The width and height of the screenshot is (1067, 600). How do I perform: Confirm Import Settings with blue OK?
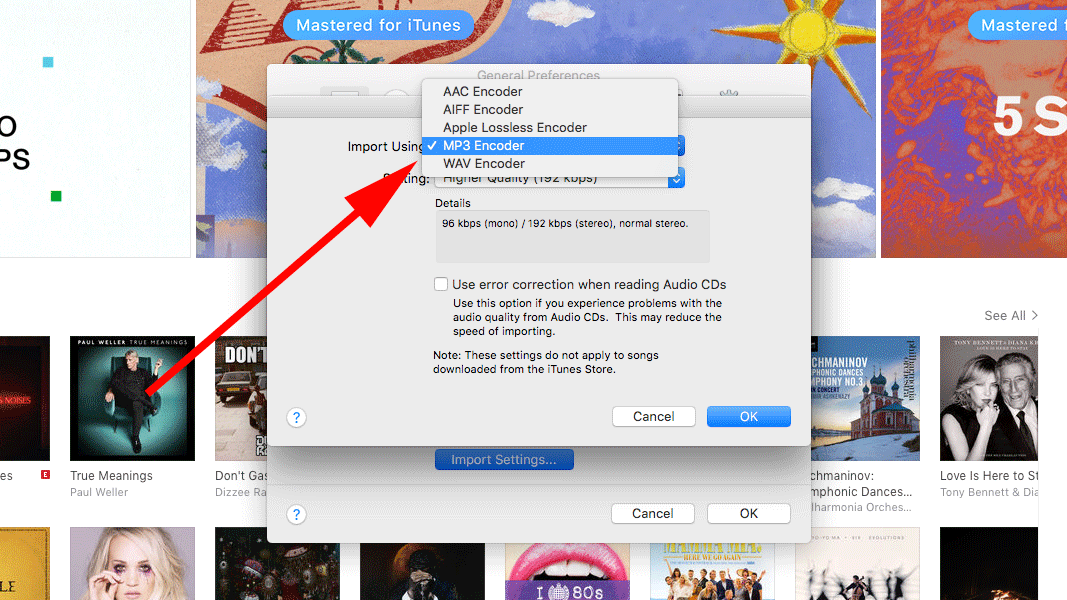[x=749, y=416]
